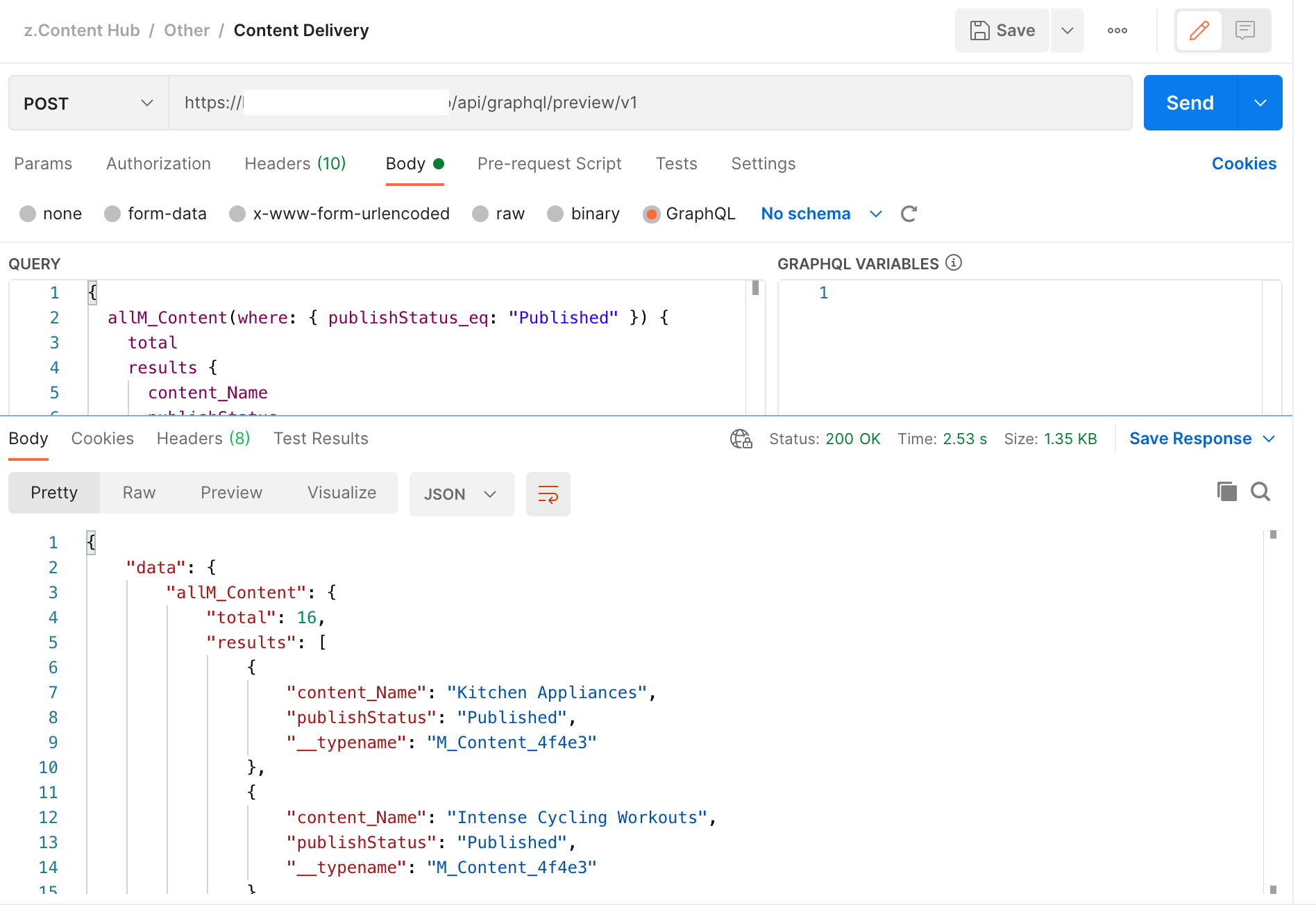Expand the Save options arrow

(1068, 31)
